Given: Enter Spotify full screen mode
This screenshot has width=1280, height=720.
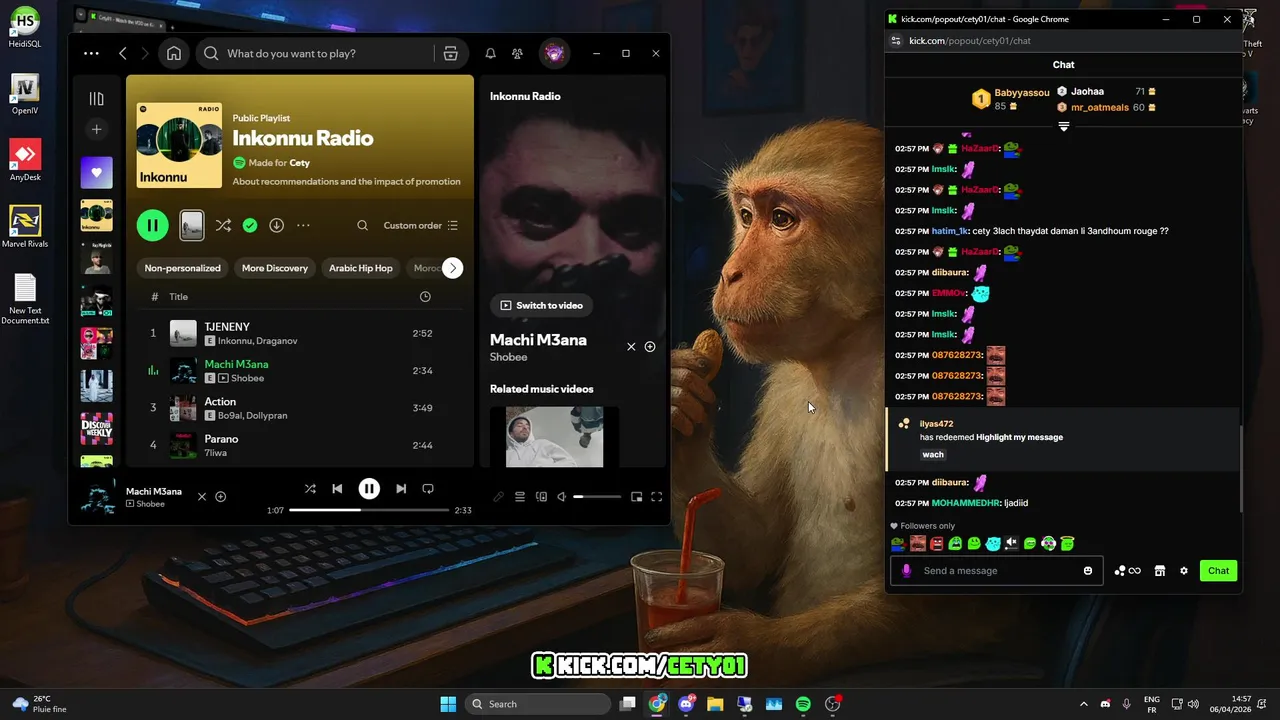Looking at the screenshot, I should tap(657, 497).
